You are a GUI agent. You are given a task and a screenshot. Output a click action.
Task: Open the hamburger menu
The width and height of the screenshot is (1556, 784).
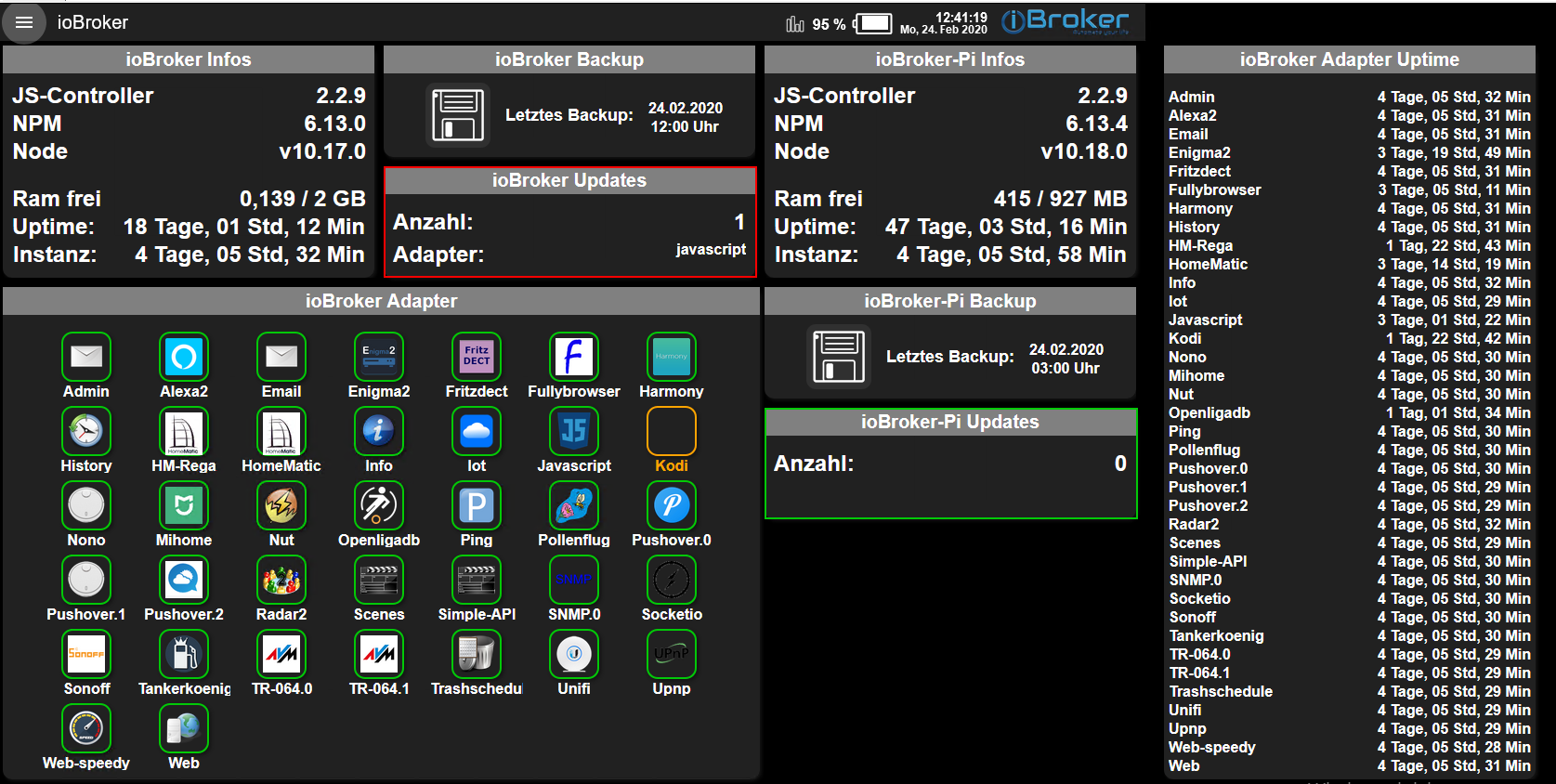point(24,22)
